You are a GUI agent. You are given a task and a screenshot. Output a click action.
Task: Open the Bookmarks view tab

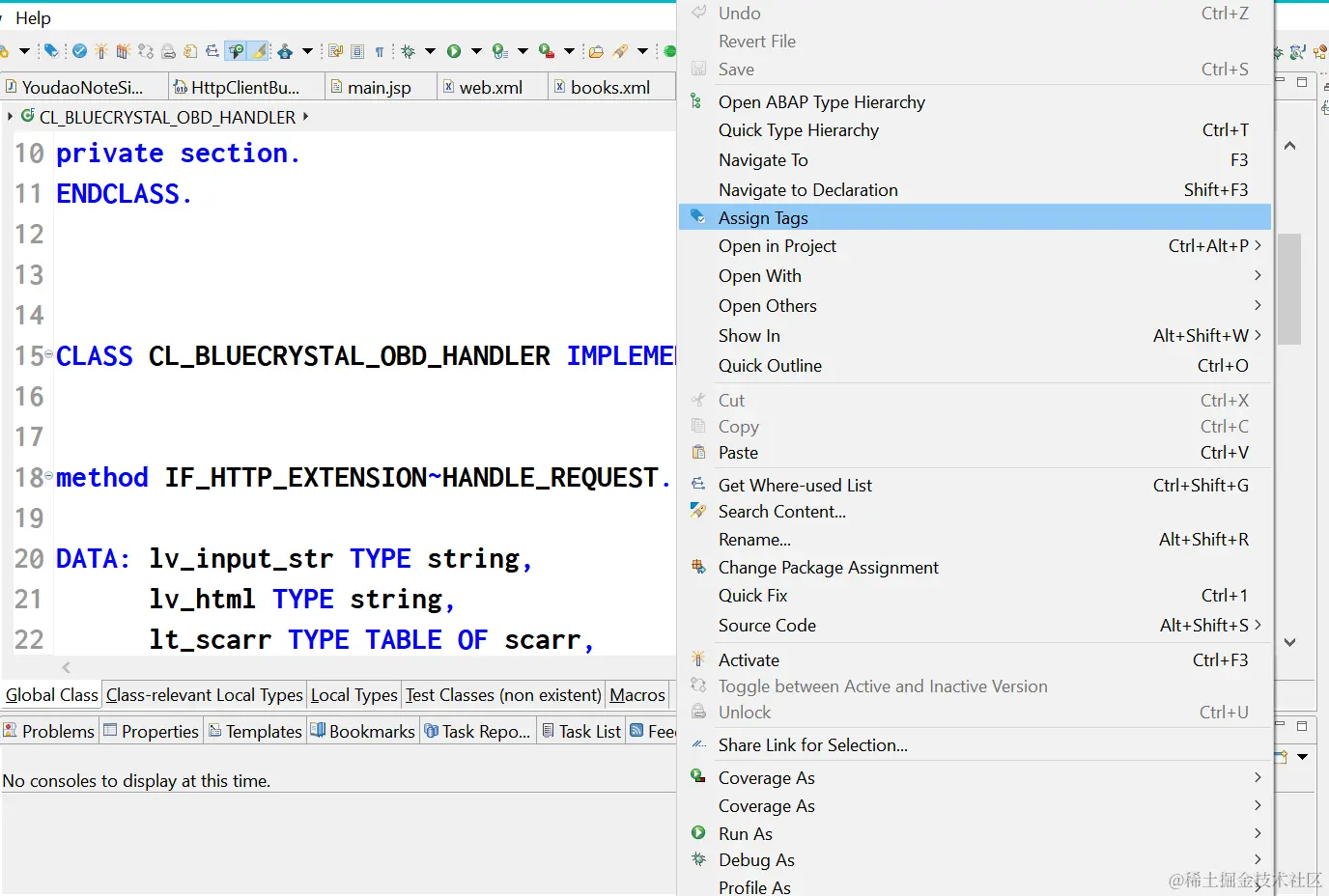363,731
